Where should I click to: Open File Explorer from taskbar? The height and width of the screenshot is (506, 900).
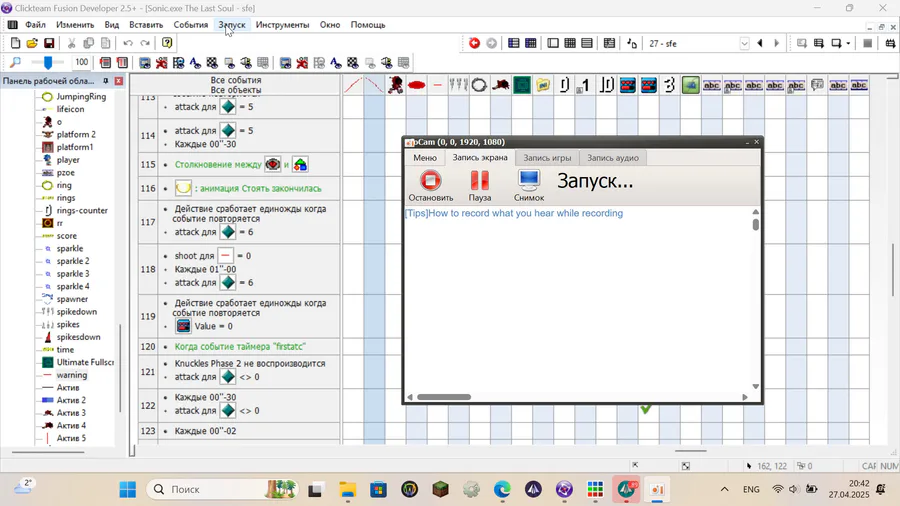pos(347,489)
